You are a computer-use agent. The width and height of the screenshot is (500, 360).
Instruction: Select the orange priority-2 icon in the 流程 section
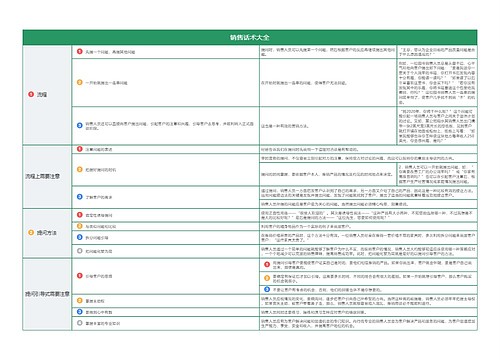coord(80,82)
